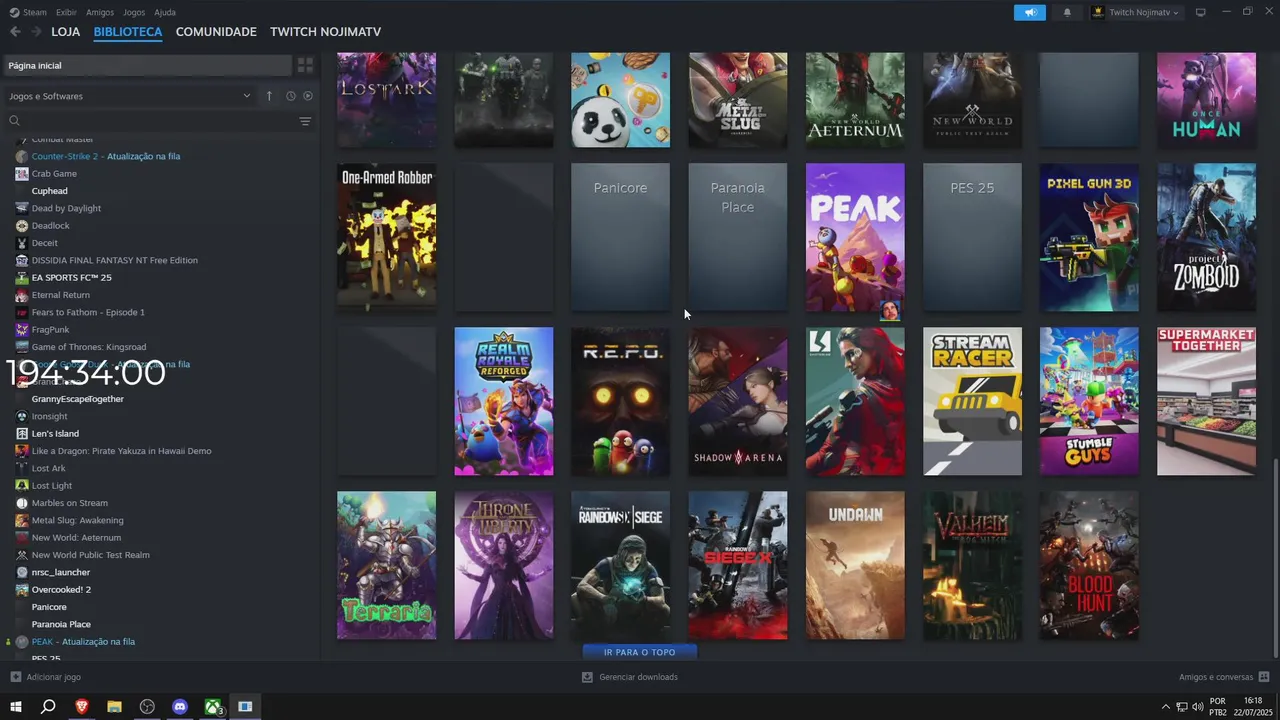Viewport: 1280px width, 720px height.
Task: Open Discord from taskbar
Action: 180,707
